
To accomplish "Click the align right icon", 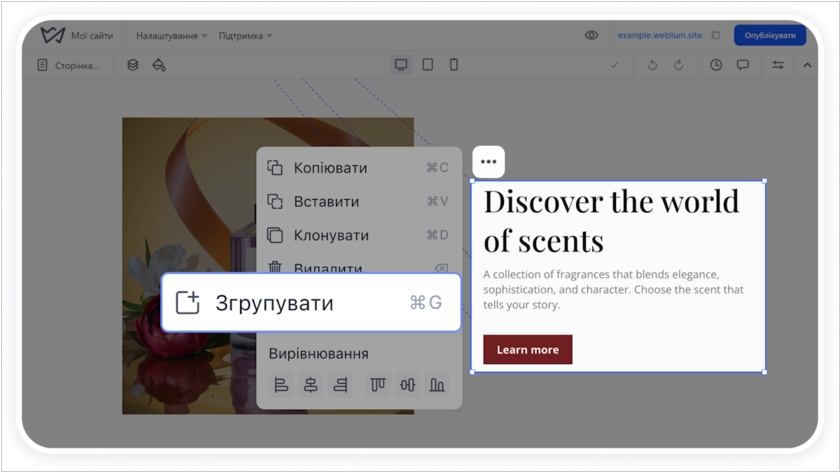I will coord(340,385).
